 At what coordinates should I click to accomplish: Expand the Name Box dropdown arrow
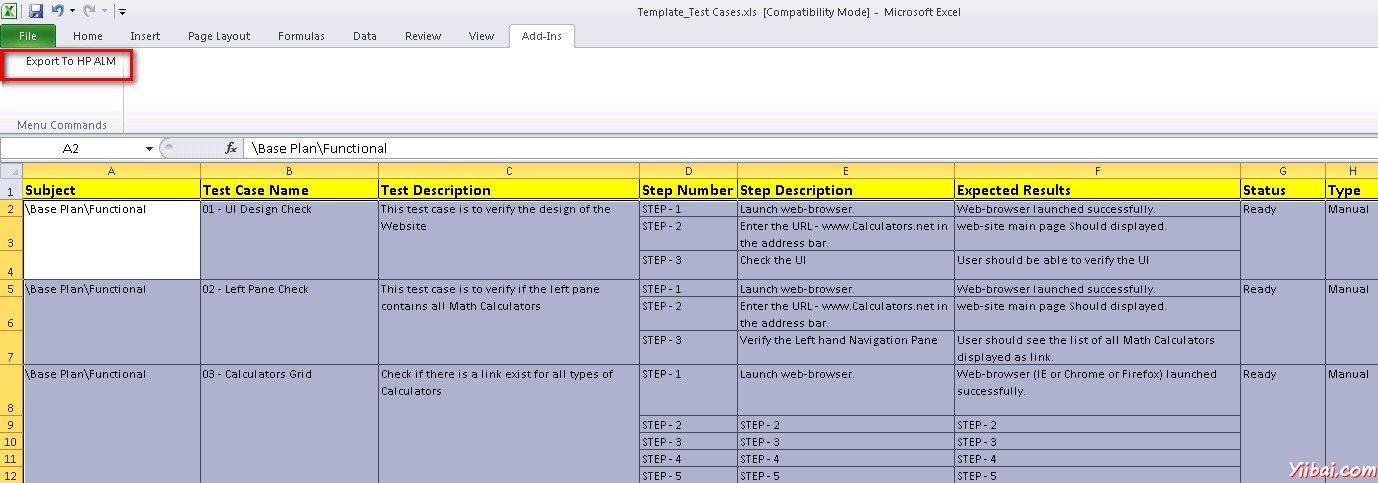point(150,148)
